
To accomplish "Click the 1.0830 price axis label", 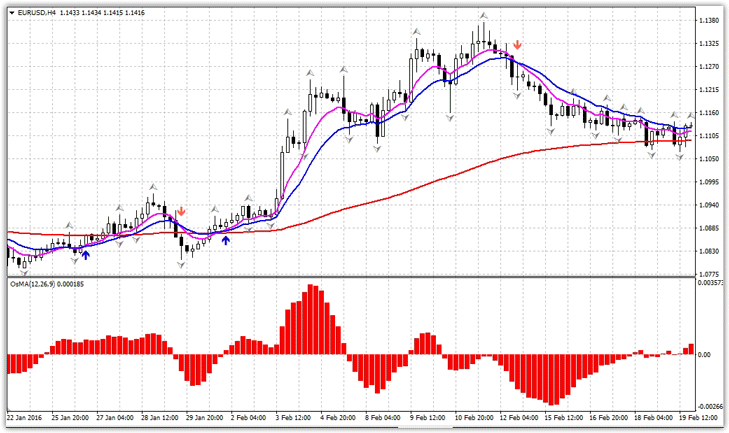I will (710, 251).
